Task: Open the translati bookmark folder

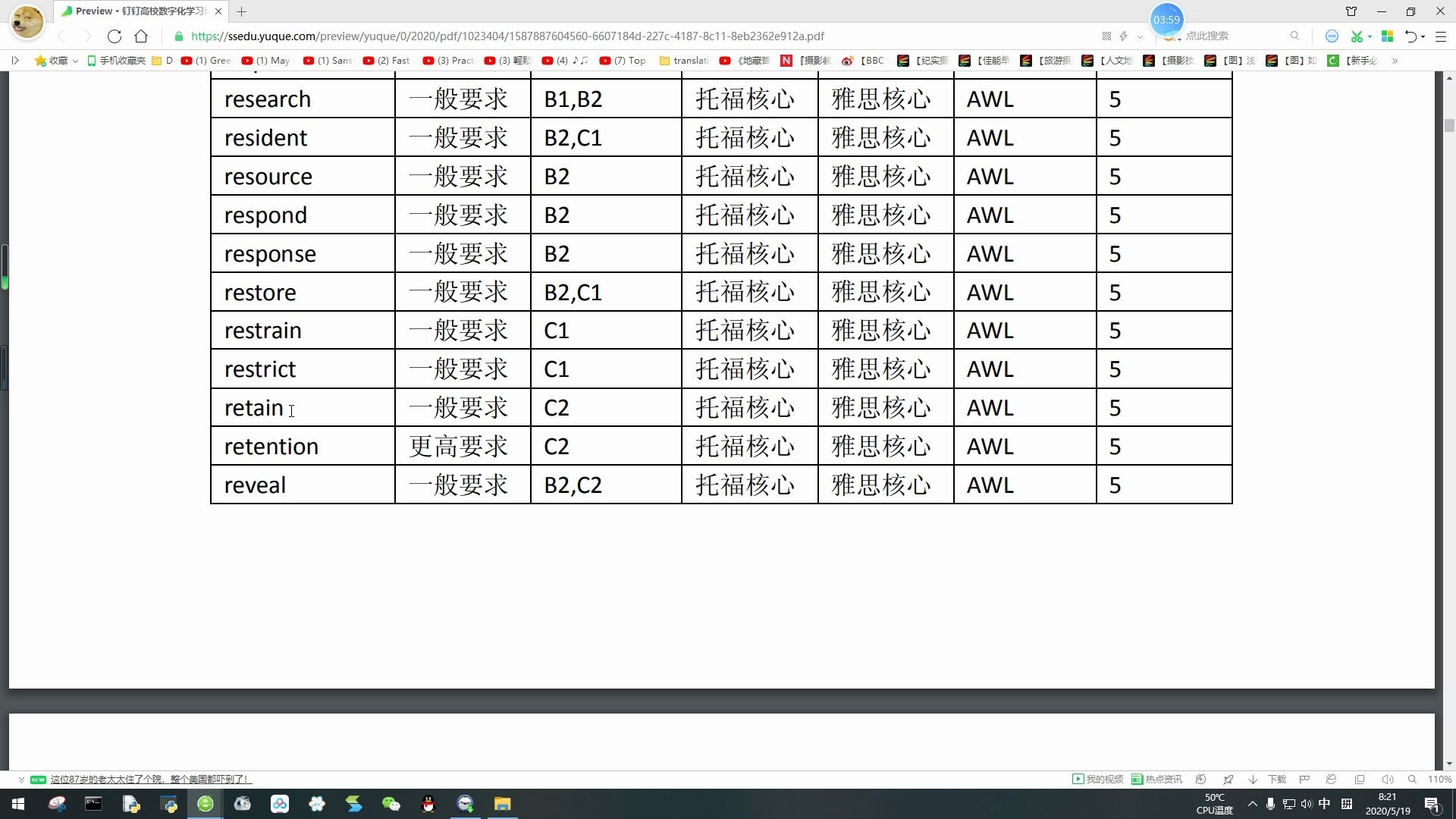Action: [x=684, y=60]
